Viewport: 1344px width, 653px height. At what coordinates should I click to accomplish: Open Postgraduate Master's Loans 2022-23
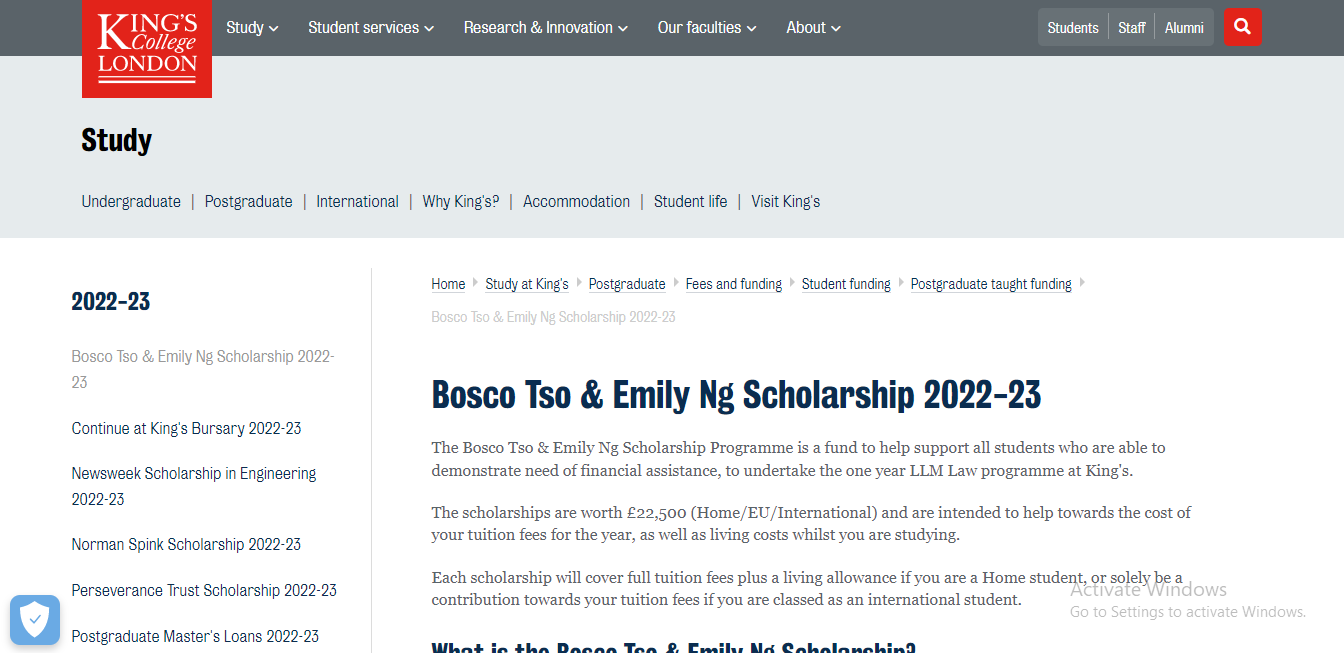click(x=195, y=636)
